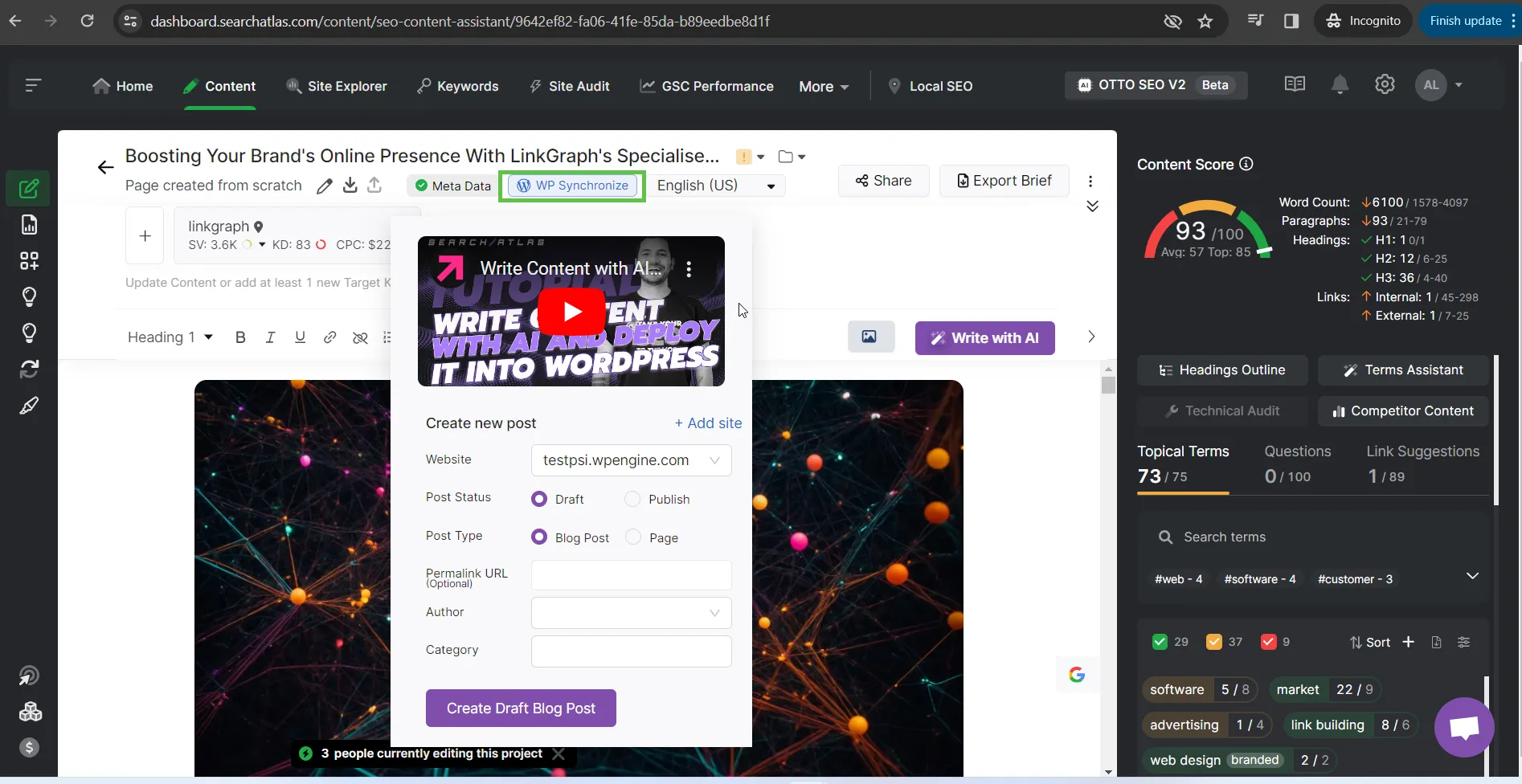Open the grid add-widget sidebar icon
This screenshot has height=784, width=1522.
click(x=29, y=261)
